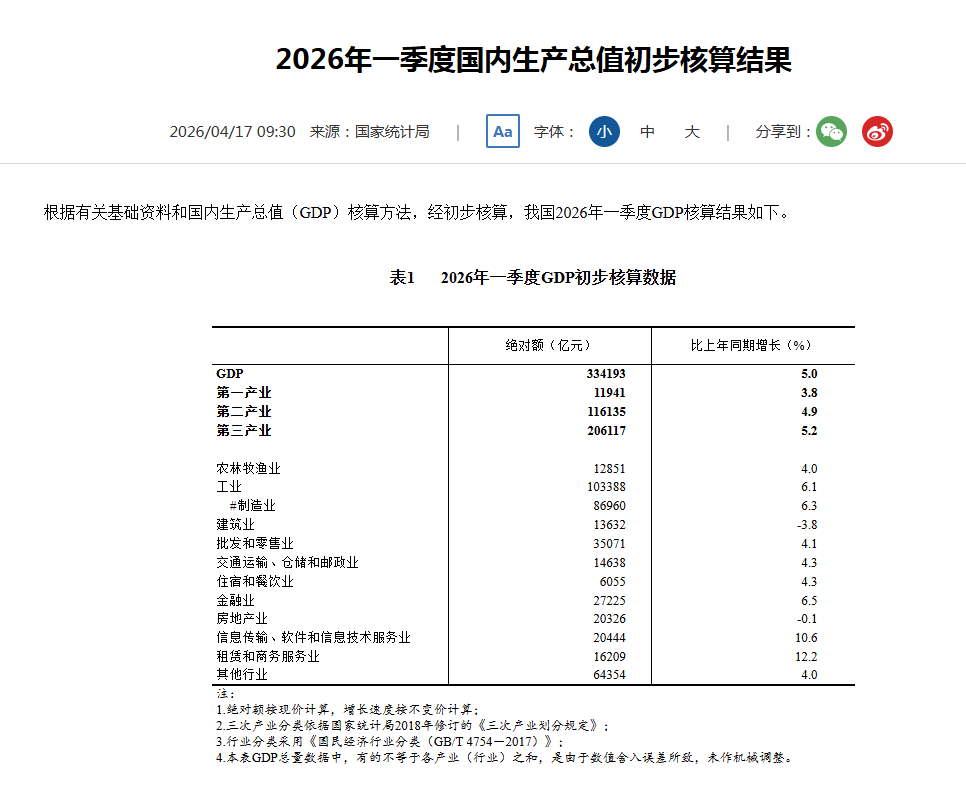Click the 信息传输、软件和信息技术服务业 row

click(x=534, y=638)
